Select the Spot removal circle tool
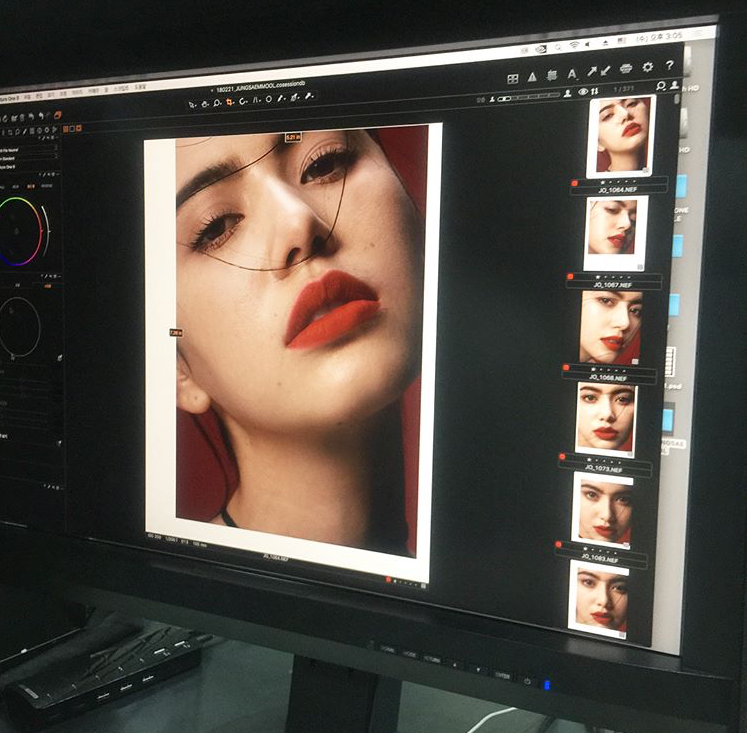747x733 pixels. click(x=269, y=99)
